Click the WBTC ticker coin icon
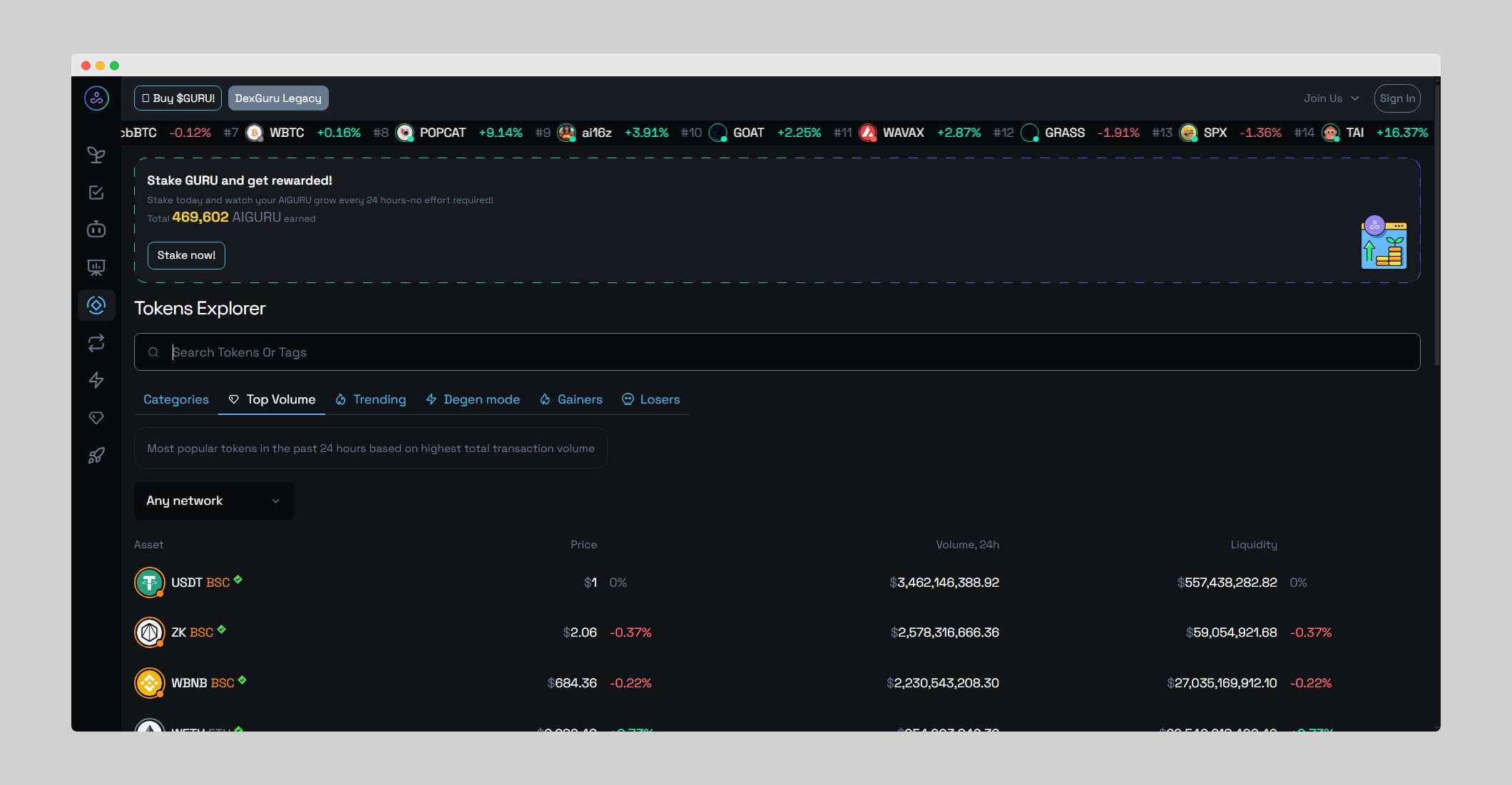The height and width of the screenshot is (785, 1512). pyautogui.click(x=255, y=133)
